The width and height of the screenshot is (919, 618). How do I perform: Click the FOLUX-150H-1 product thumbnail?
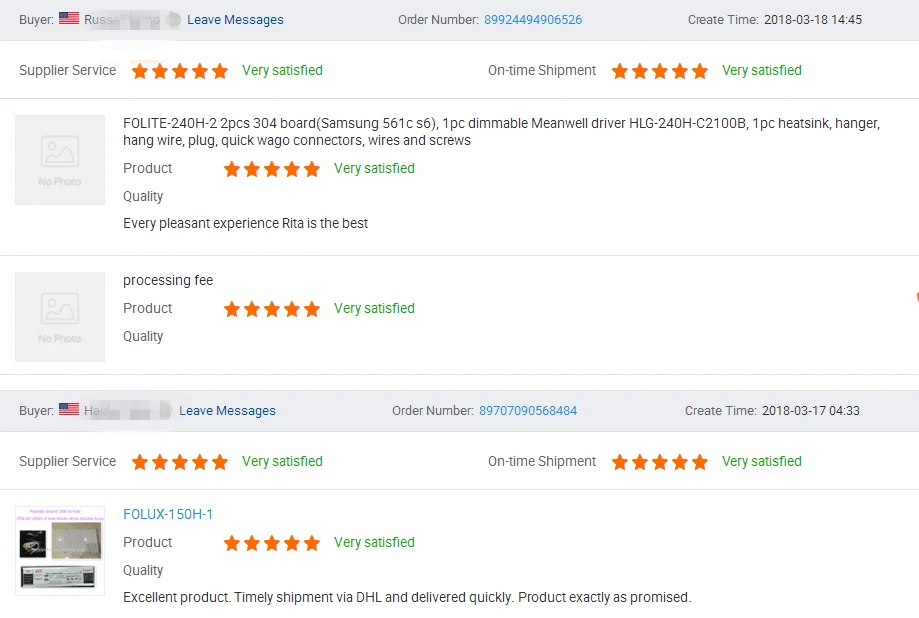tap(60, 551)
